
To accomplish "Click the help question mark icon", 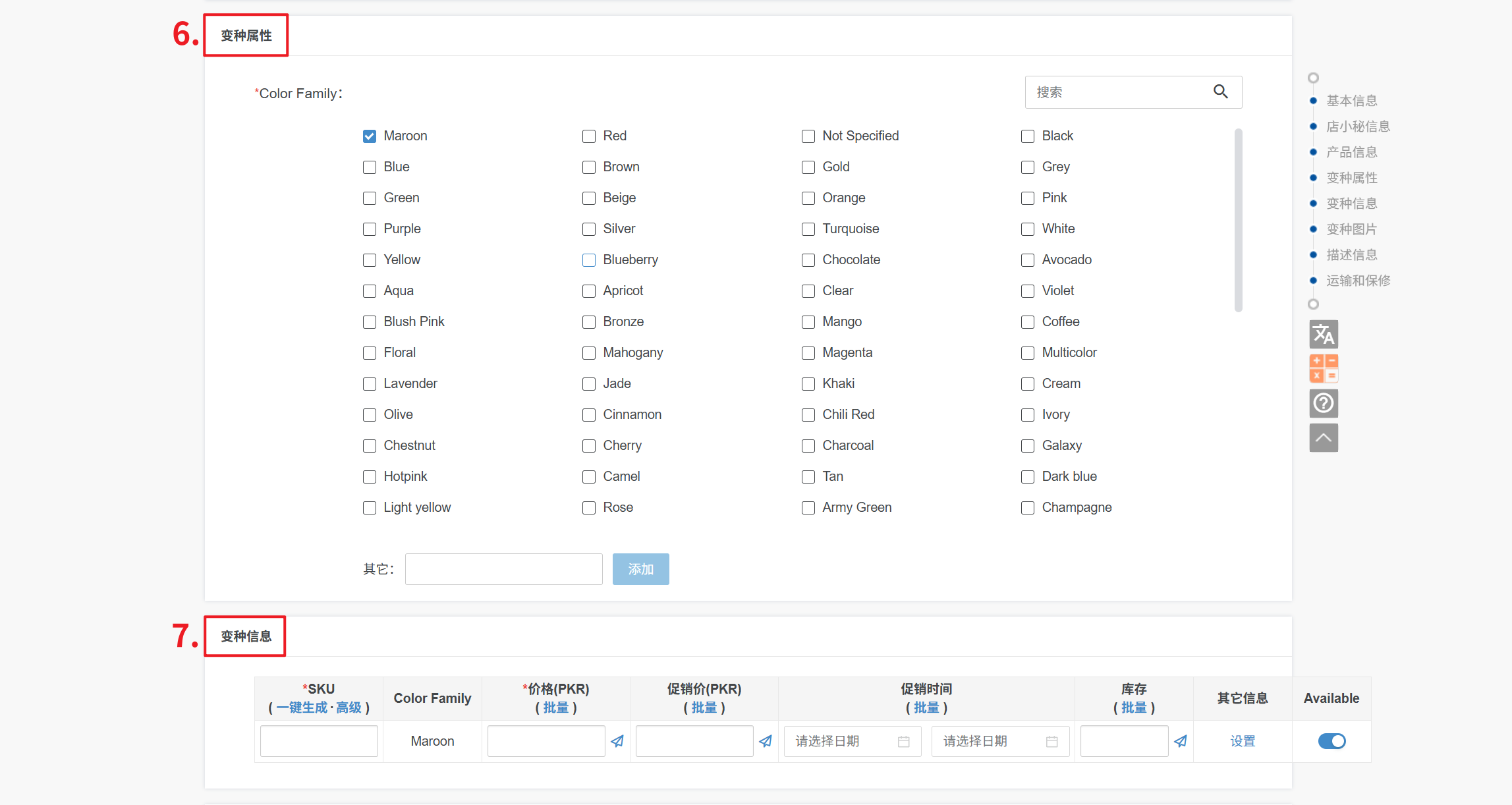I will pos(1323,403).
